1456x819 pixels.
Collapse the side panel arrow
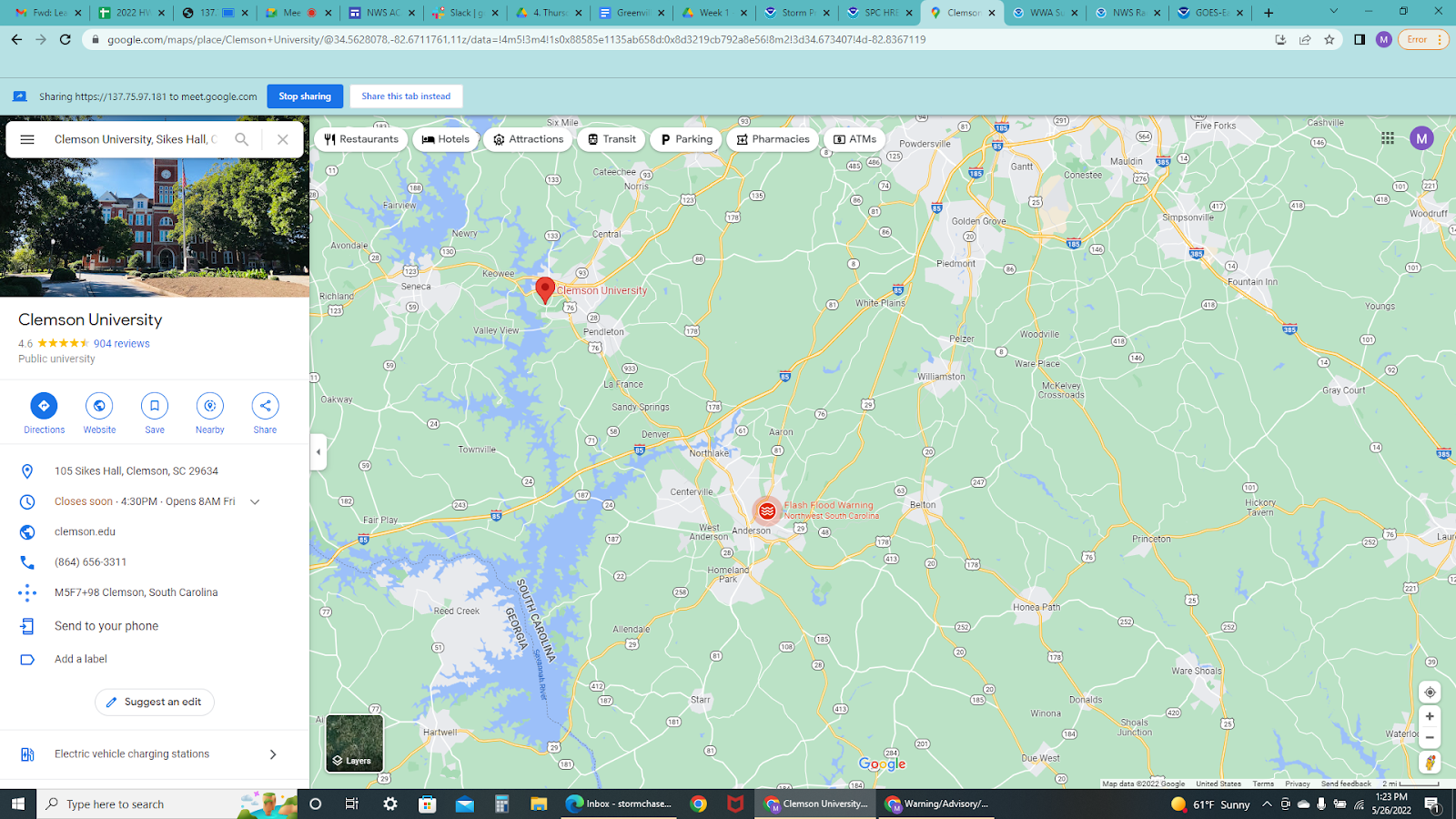[318, 451]
